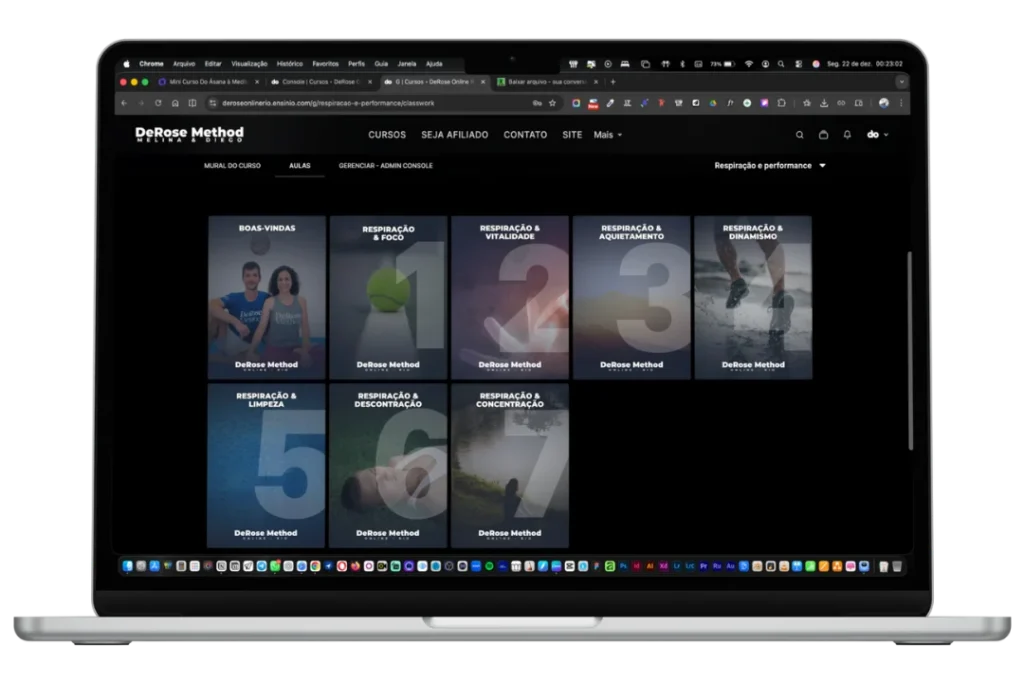Open the Apple menu
Screen dimensions: 1024x683
point(127,64)
